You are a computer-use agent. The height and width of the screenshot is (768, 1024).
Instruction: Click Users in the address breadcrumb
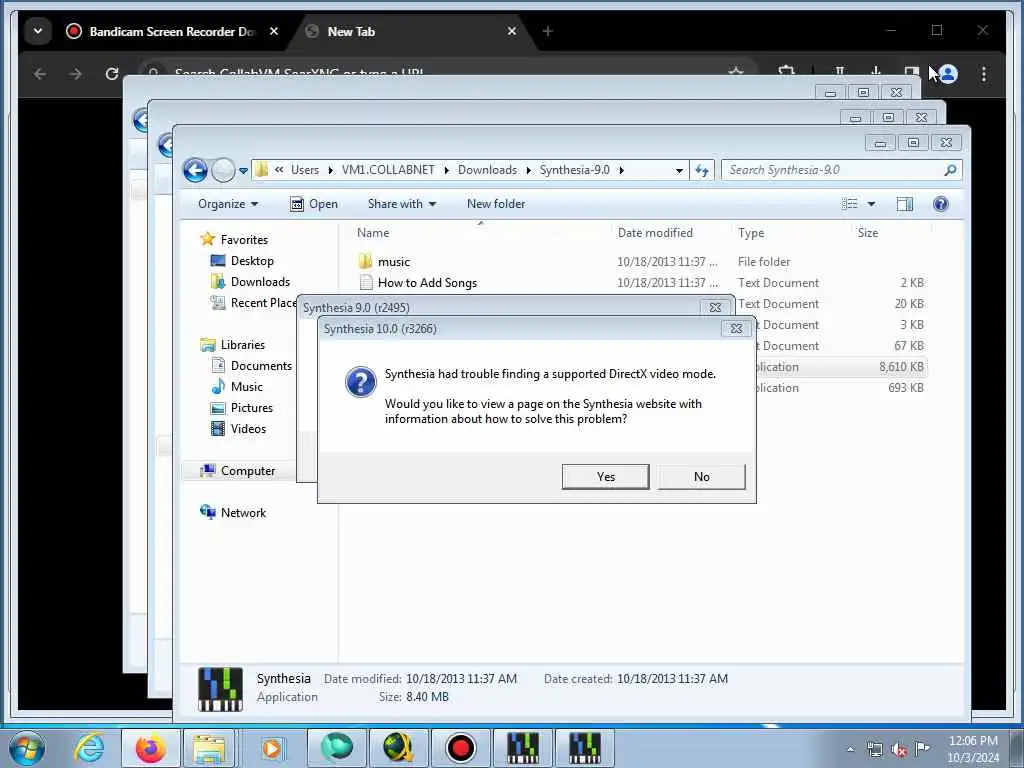(304, 170)
